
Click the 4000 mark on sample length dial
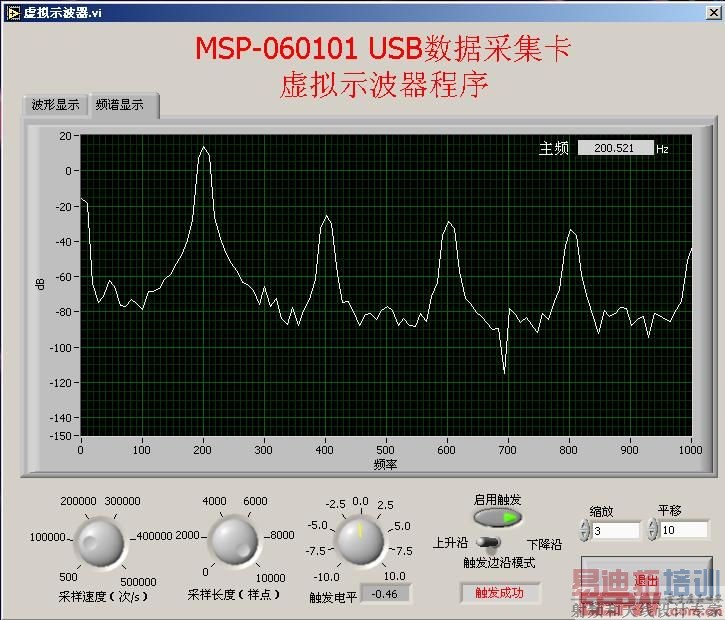coord(215,501)
